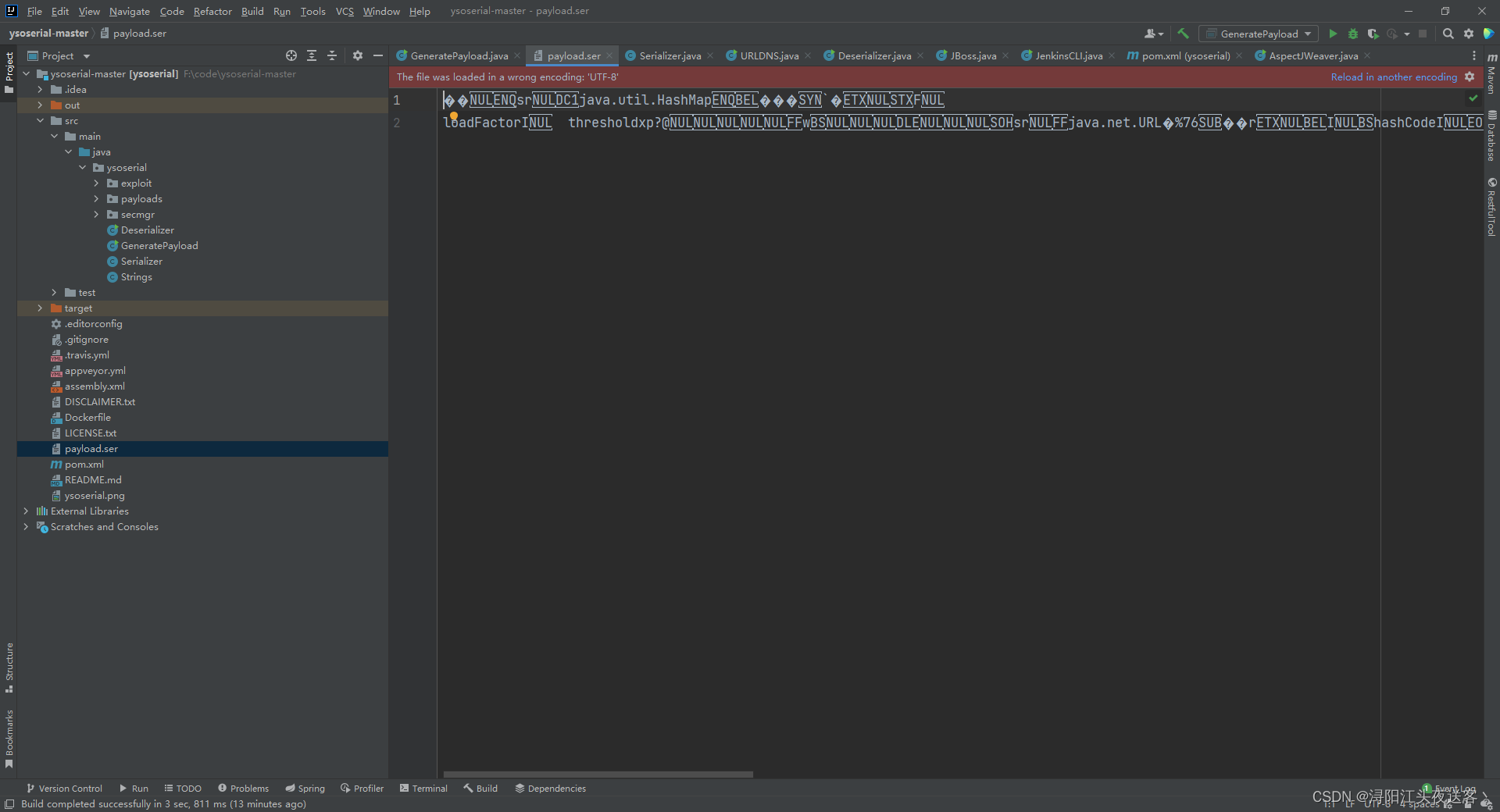
Task: Toggle tool window bars icon in status corner
Action: coord(9,804)
